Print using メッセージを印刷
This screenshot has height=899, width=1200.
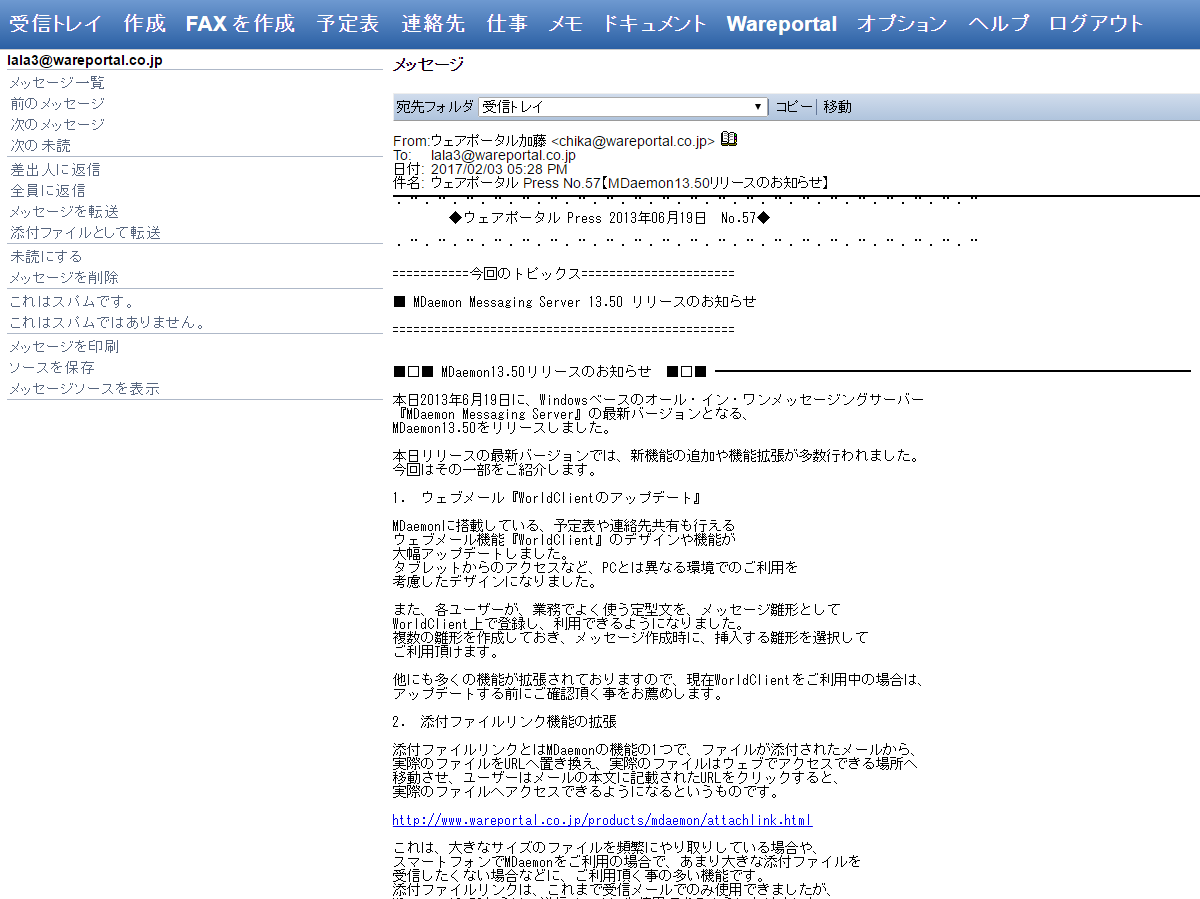pos(64,347)
